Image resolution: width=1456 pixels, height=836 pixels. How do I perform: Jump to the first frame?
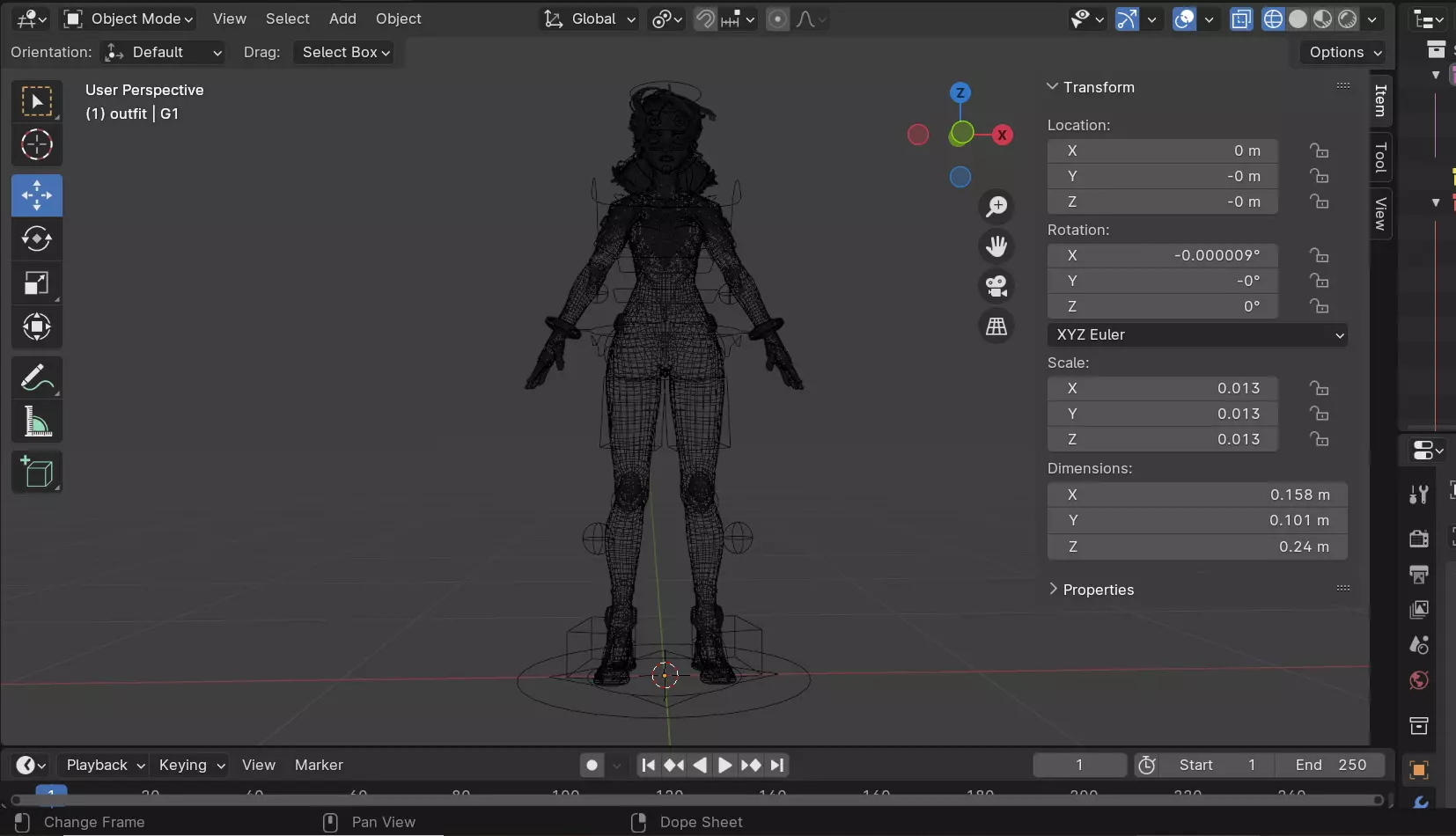click(648, 765)
